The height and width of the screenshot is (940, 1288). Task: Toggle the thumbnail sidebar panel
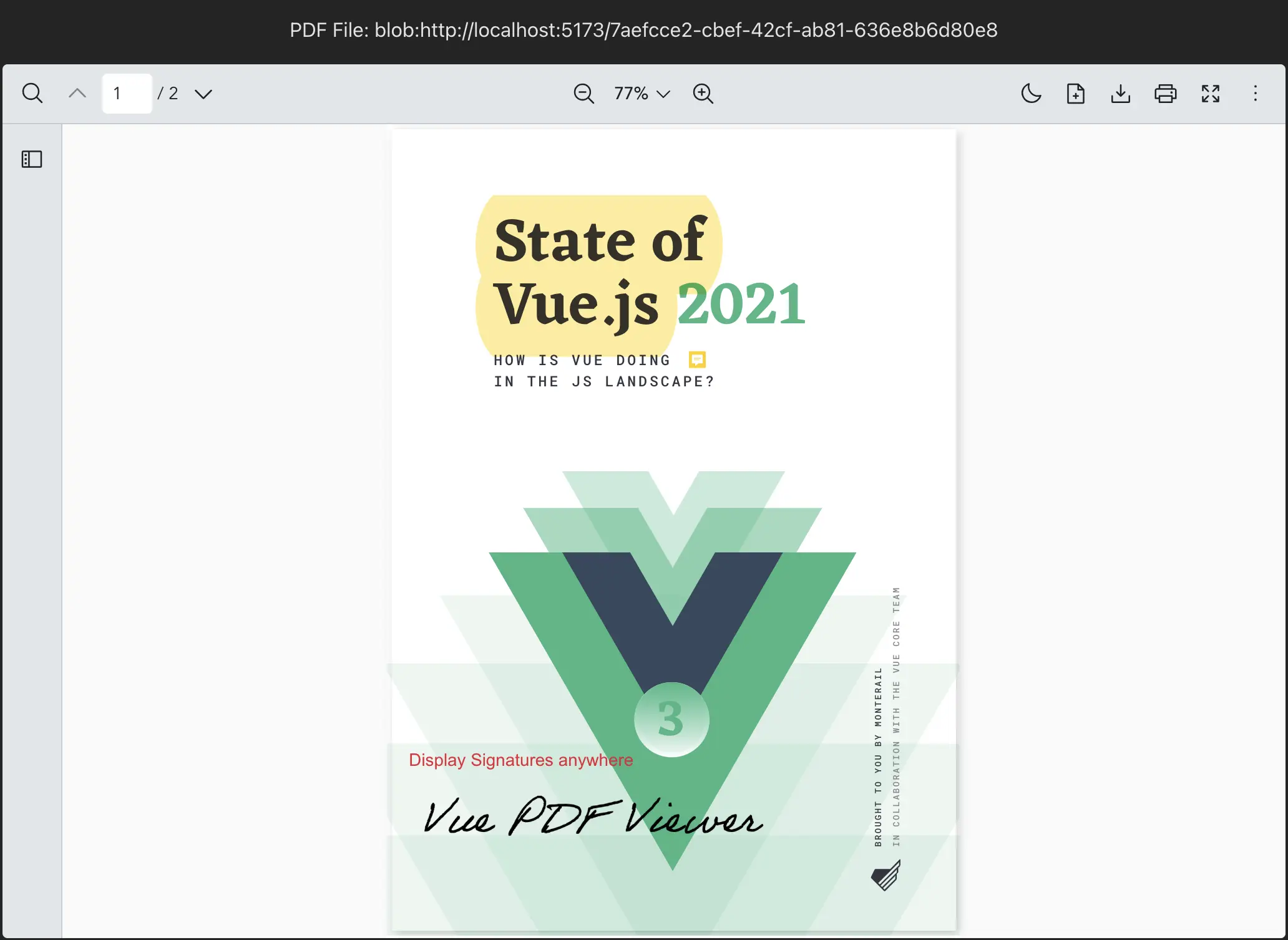point(32,159)
